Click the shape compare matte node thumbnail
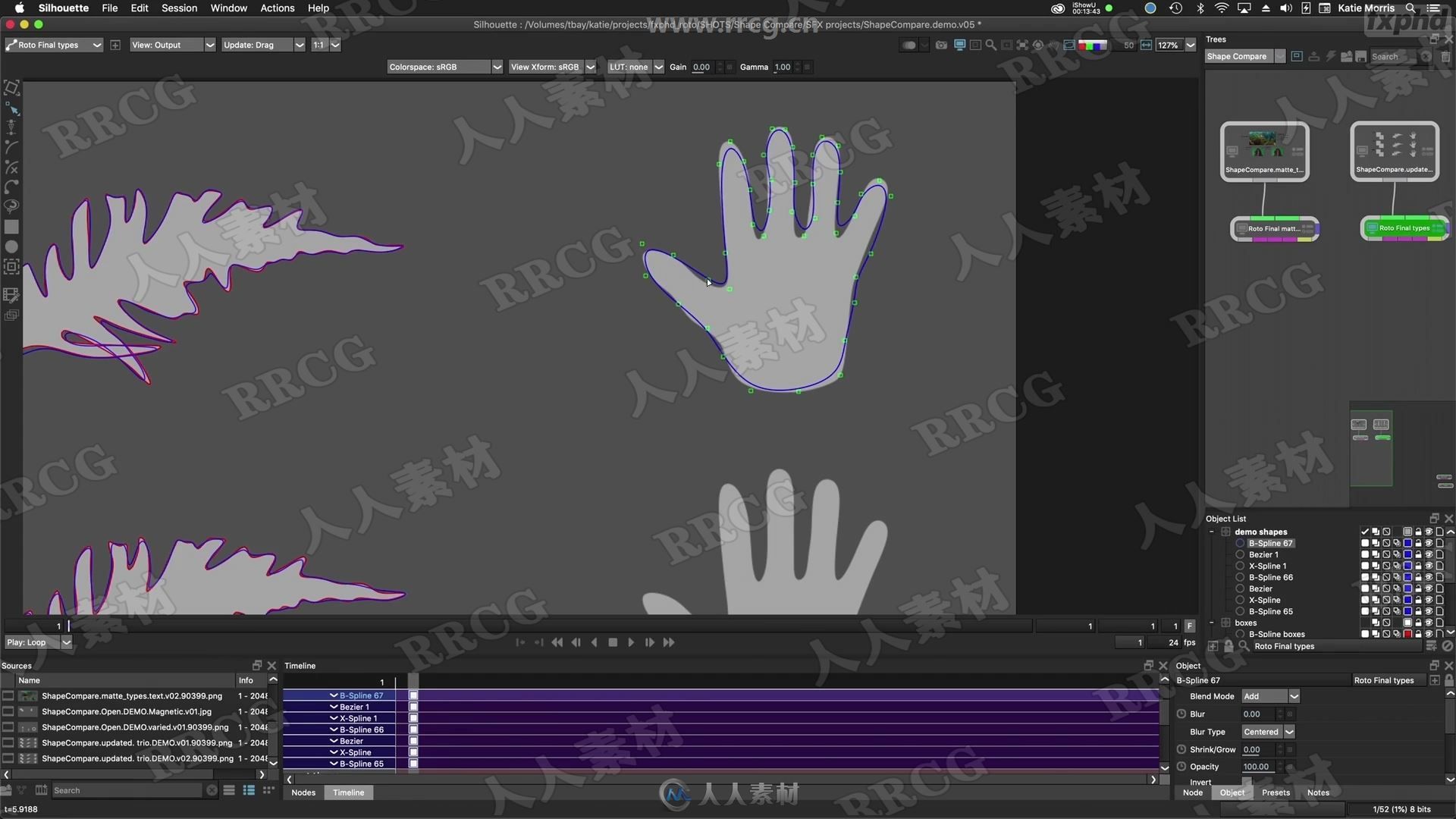Image resolution: width=1456 pixels, height=819 pixels. point(1265,148)
